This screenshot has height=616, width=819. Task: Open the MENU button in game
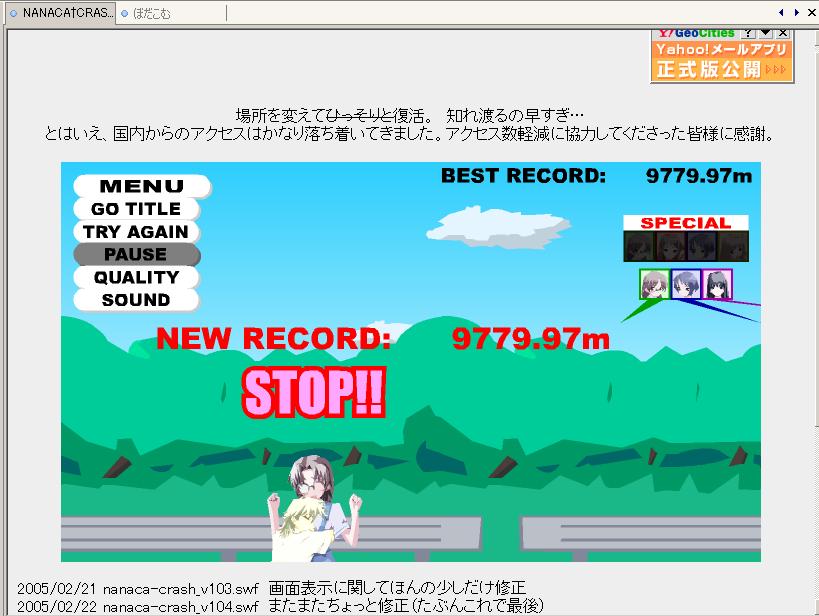[142, 186]
